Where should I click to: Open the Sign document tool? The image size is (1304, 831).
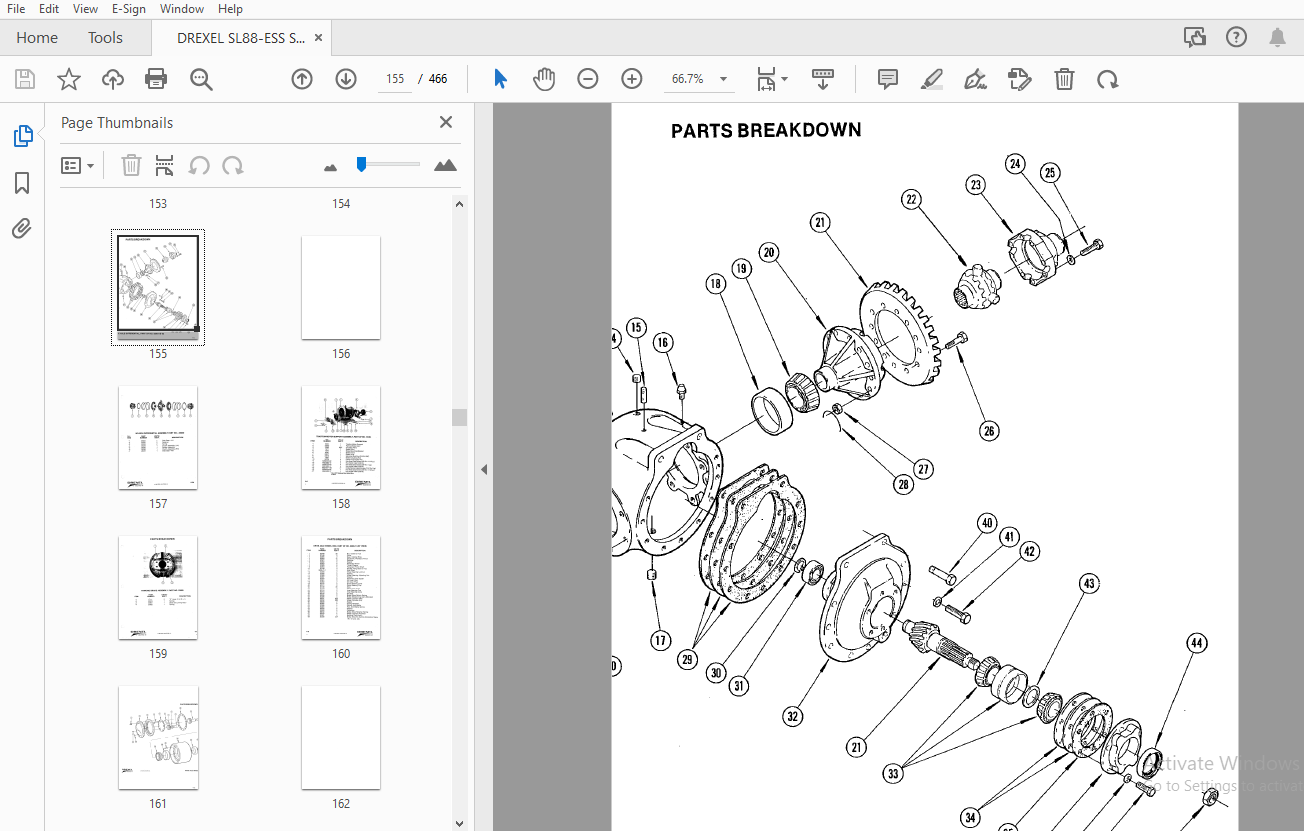tap(976, 79)
